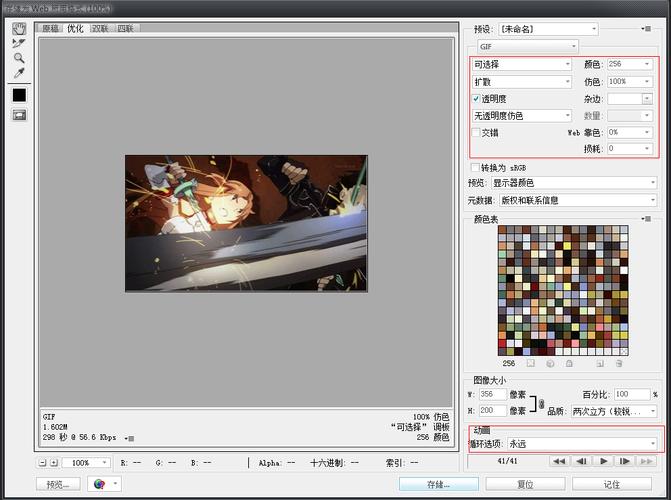The width and height of the screenshot is (671, 500).
Task: Play the animation
Action: (x=603, y=461)
